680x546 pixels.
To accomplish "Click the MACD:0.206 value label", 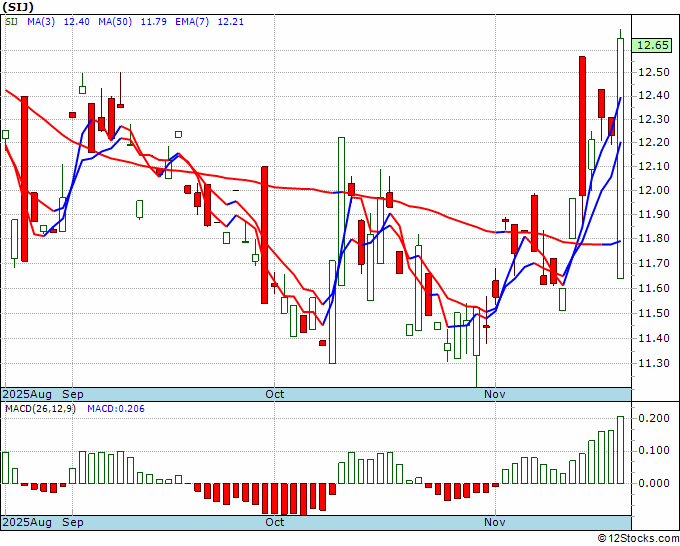I will [116, 409].
